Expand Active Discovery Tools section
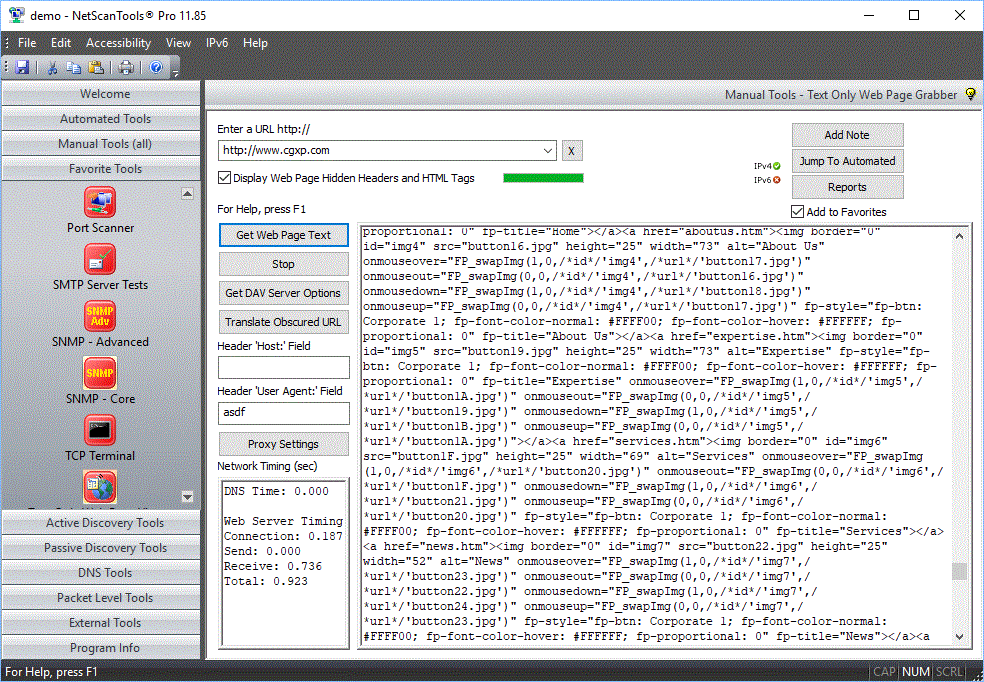The height and width of the screenshot is (682, 984). click(x=101, y=523)
